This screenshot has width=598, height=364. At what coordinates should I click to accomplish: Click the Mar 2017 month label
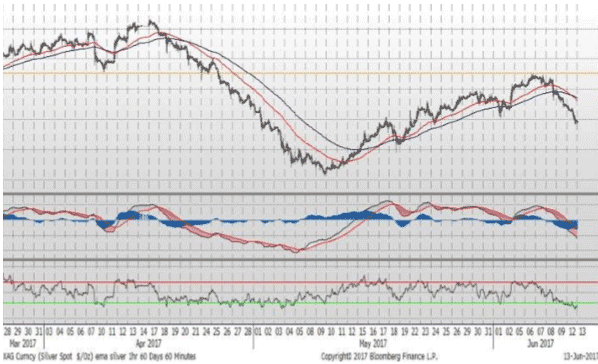point(23,344)
